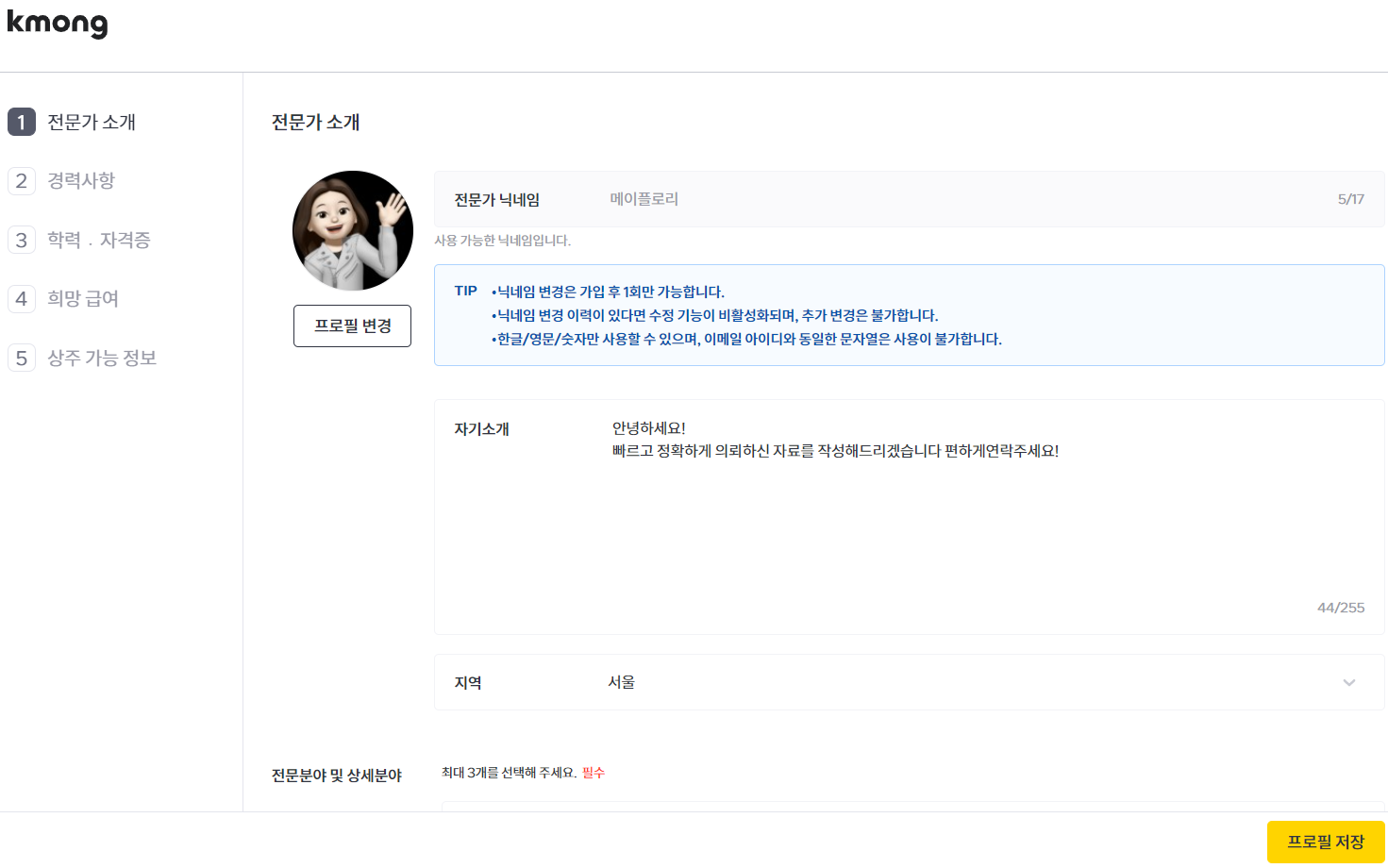The height and width of the screenshot is (868, 1388).
Task: Click tip line about 수정 기능이 비활성화되며
Action: coord(714,315)
